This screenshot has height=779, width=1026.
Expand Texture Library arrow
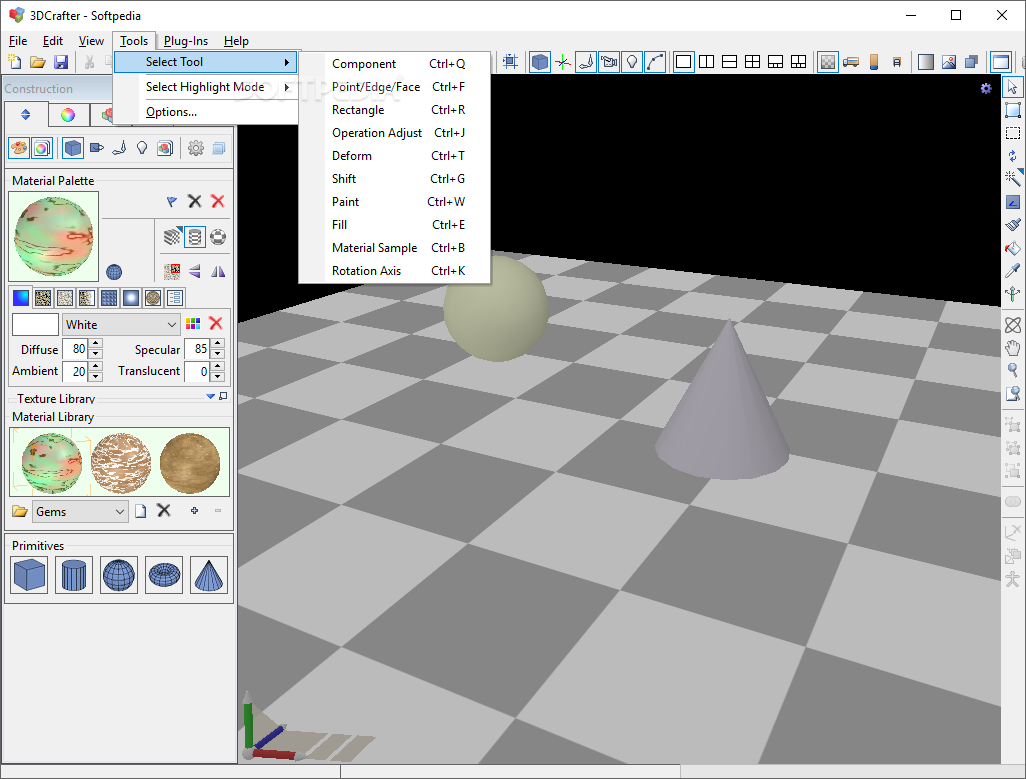click(211, 396)
